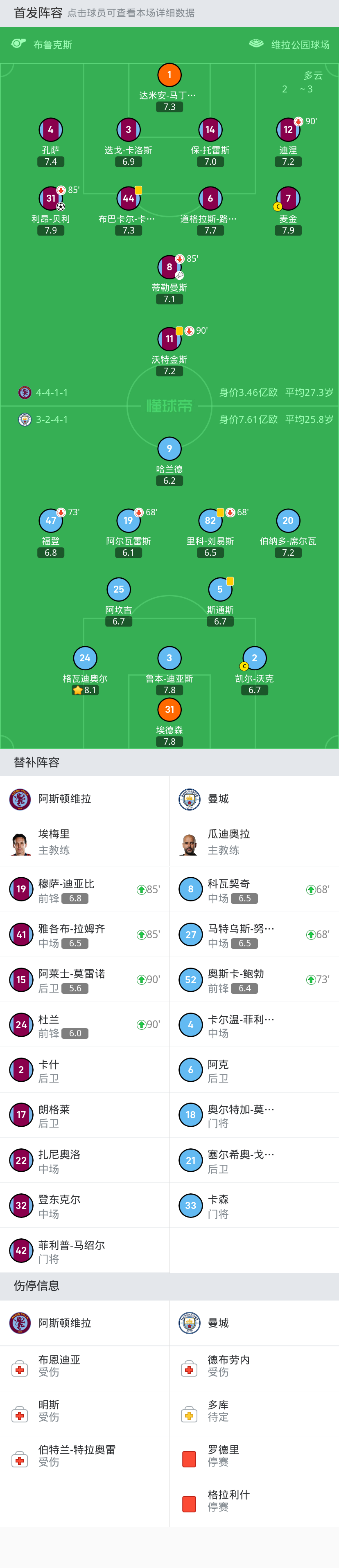The image size is (339, 1568).
Task: Open 利昂-贝利 number 31 player icon
Action: tap(51, 198)
